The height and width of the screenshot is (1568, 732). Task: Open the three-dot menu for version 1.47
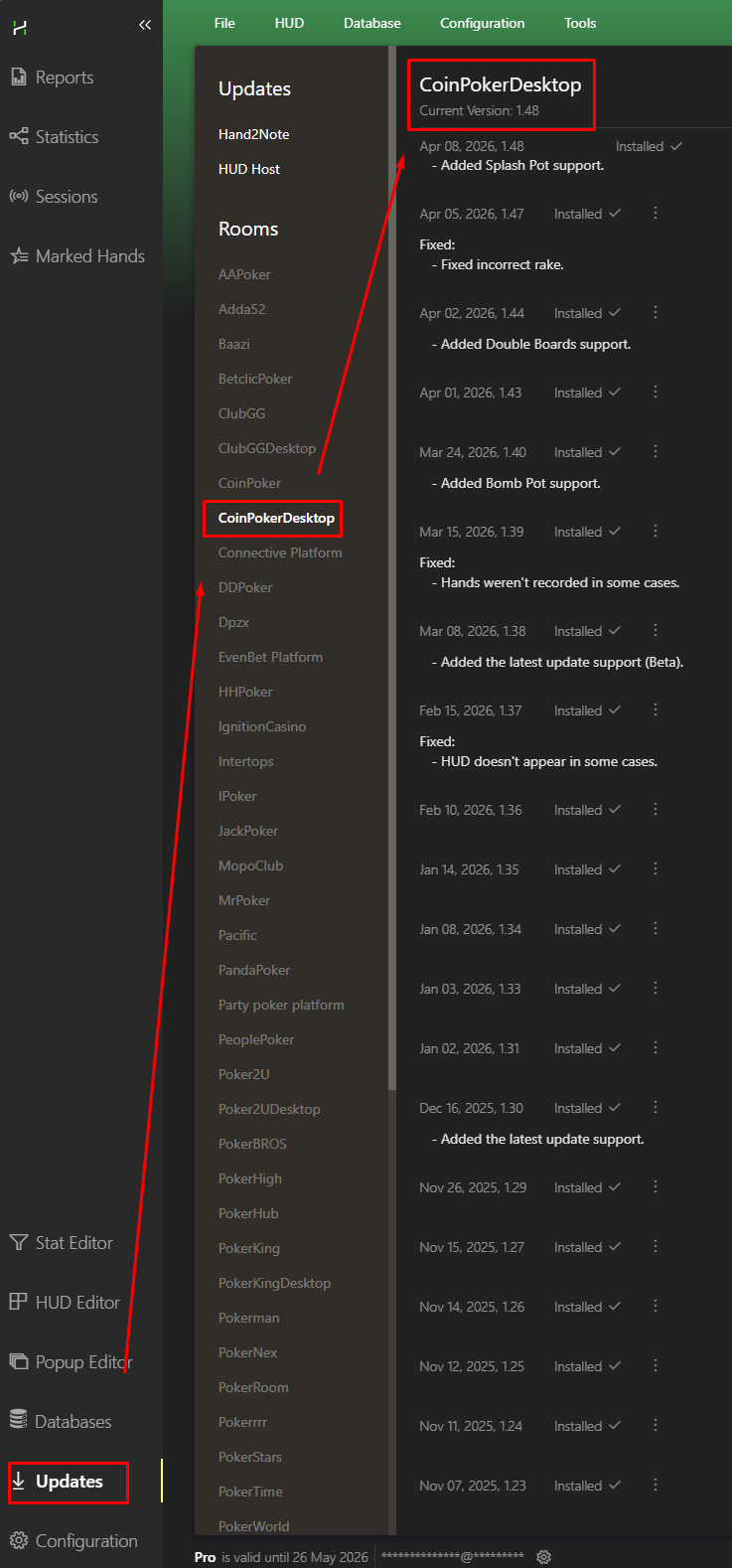click(x=656, y=214)
